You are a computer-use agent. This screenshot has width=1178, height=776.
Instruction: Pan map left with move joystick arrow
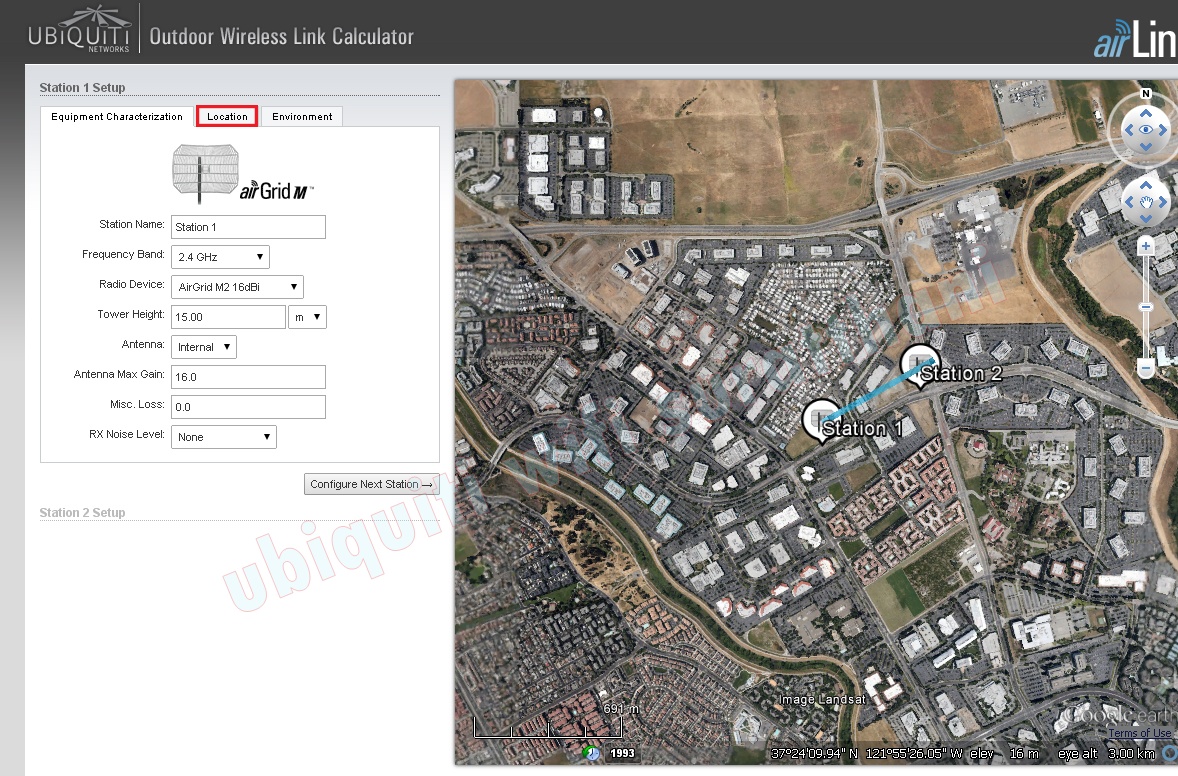[x=1128, y=202]
